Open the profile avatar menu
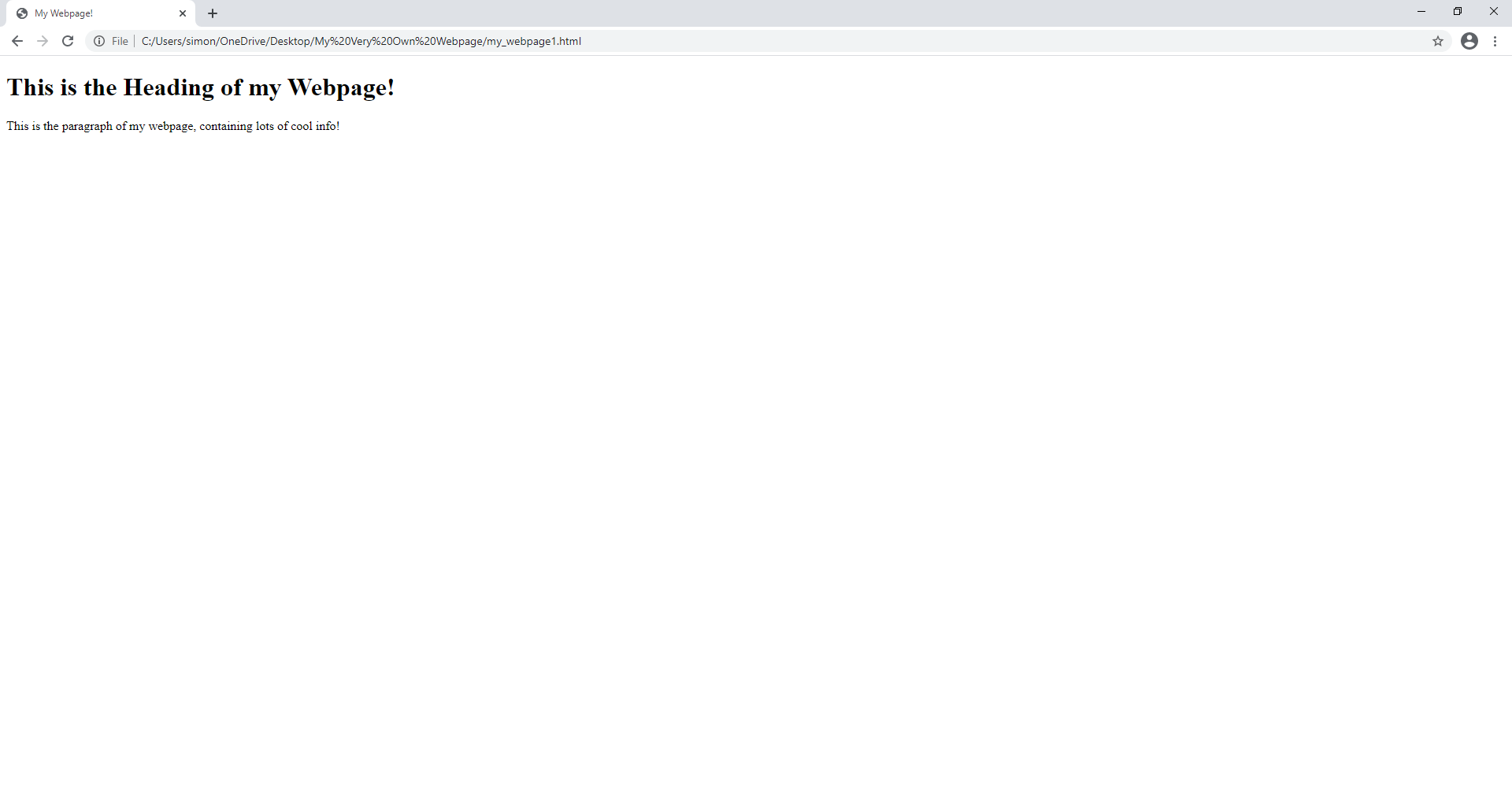 pyautogui.click(x=1469, y=41)
